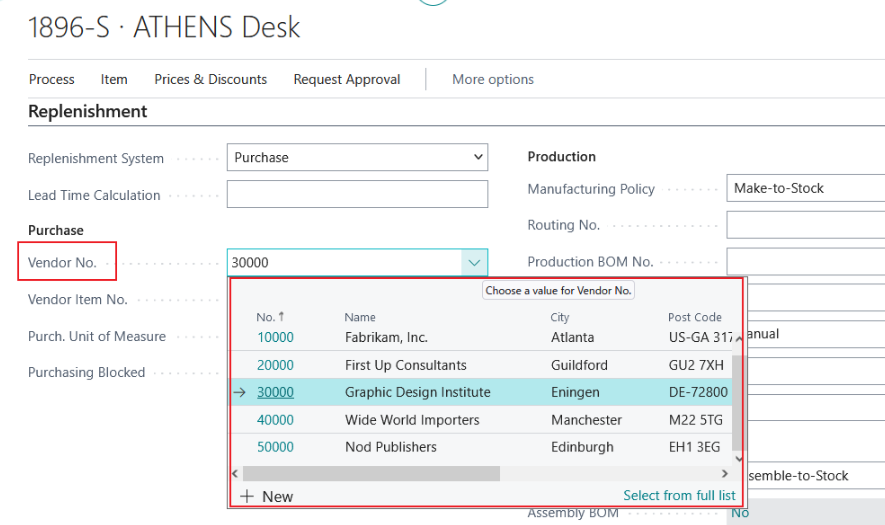The width and height of the screenshot is (885, 525).
Task: Sort vendors by Post Code column
Action: click(695, 317)
